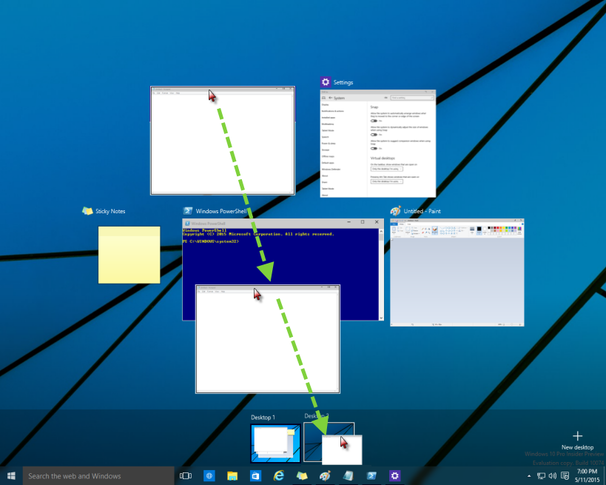Viewport: 606px width, 485px height.
Task: Select the purple Settings gear taskbar icon
Action: click(x=395, y=476)
